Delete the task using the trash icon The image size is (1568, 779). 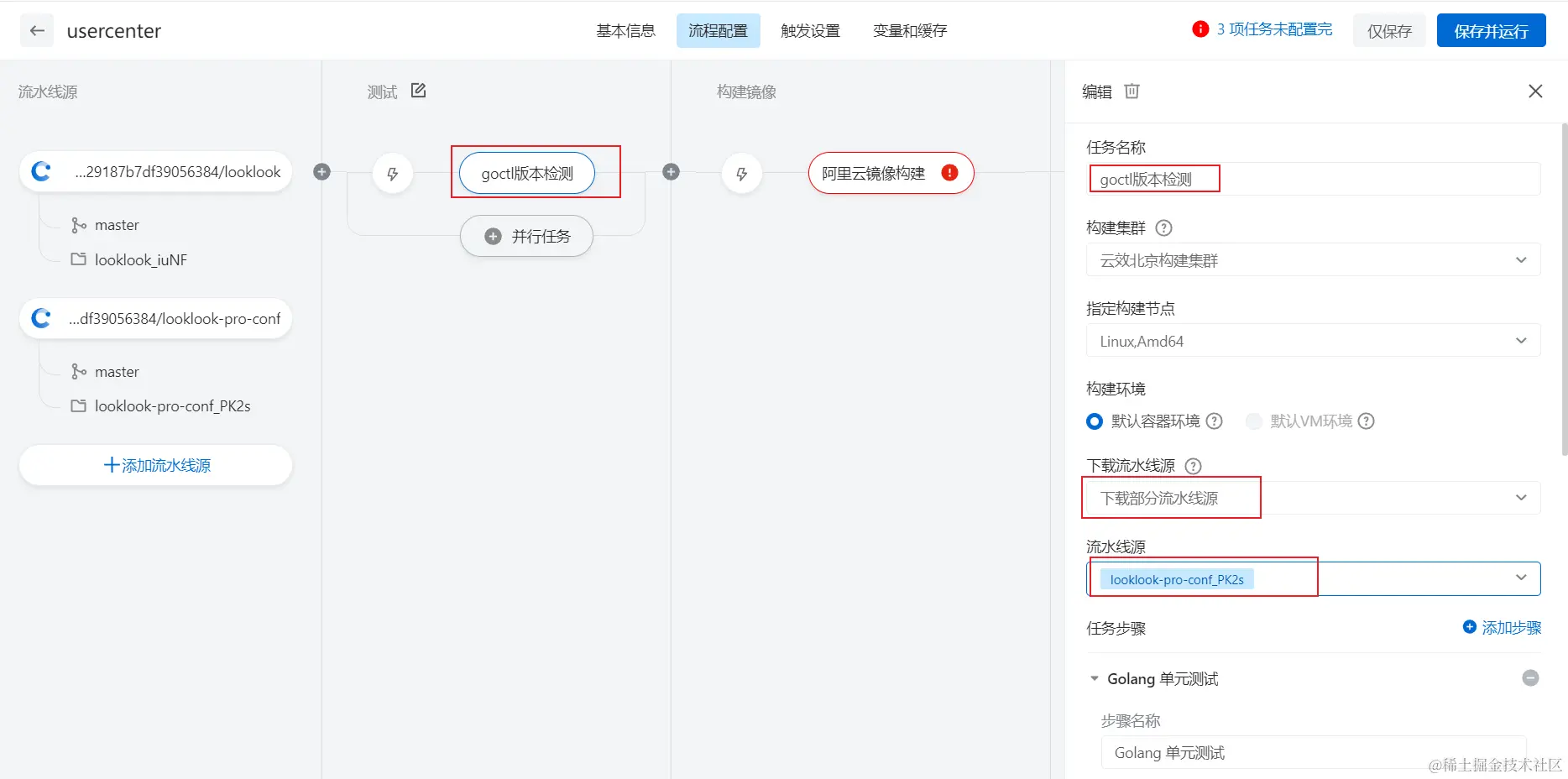1132,91
